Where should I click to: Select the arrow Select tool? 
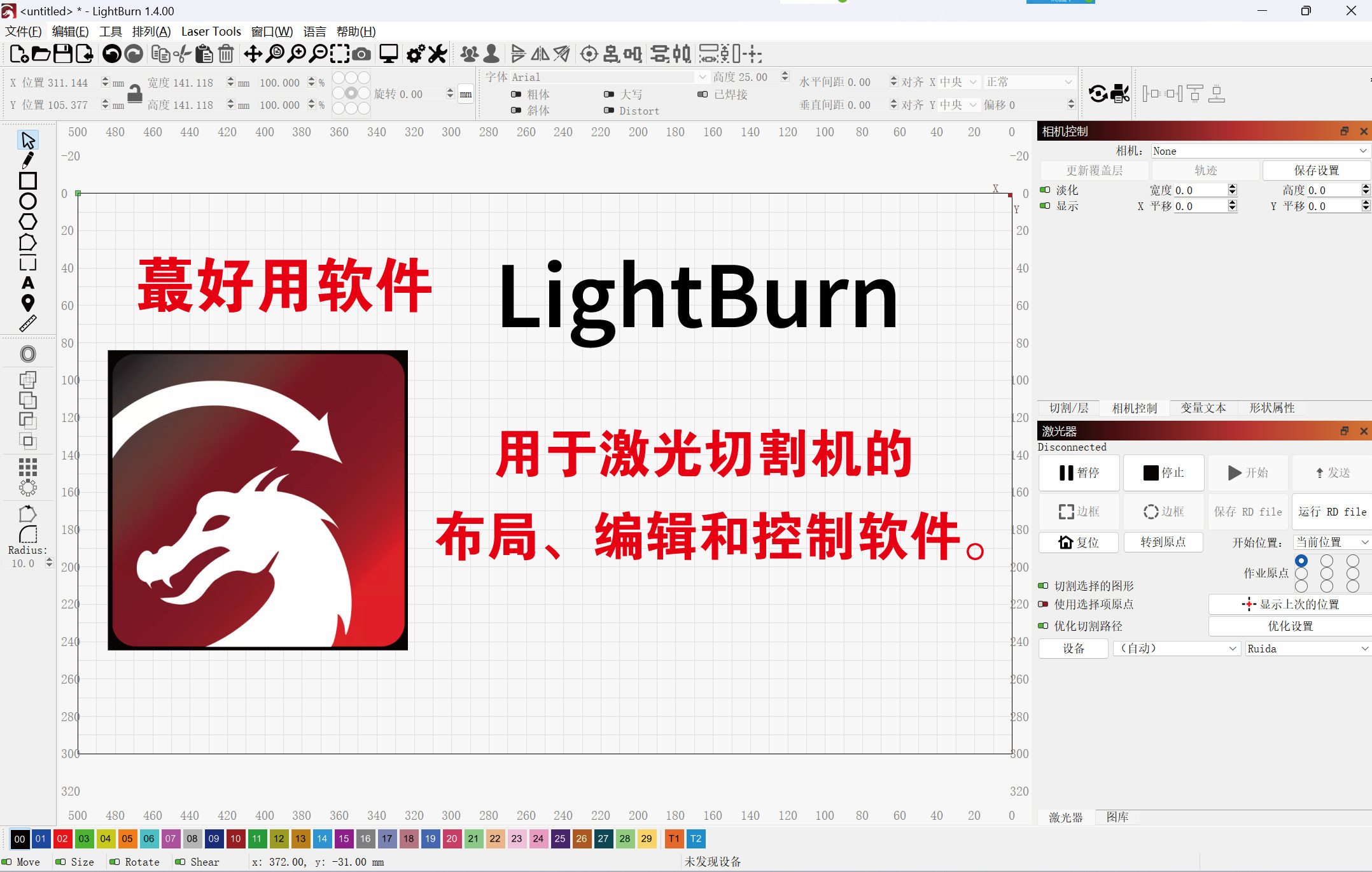pyautogui.click(x=28, y=139)
